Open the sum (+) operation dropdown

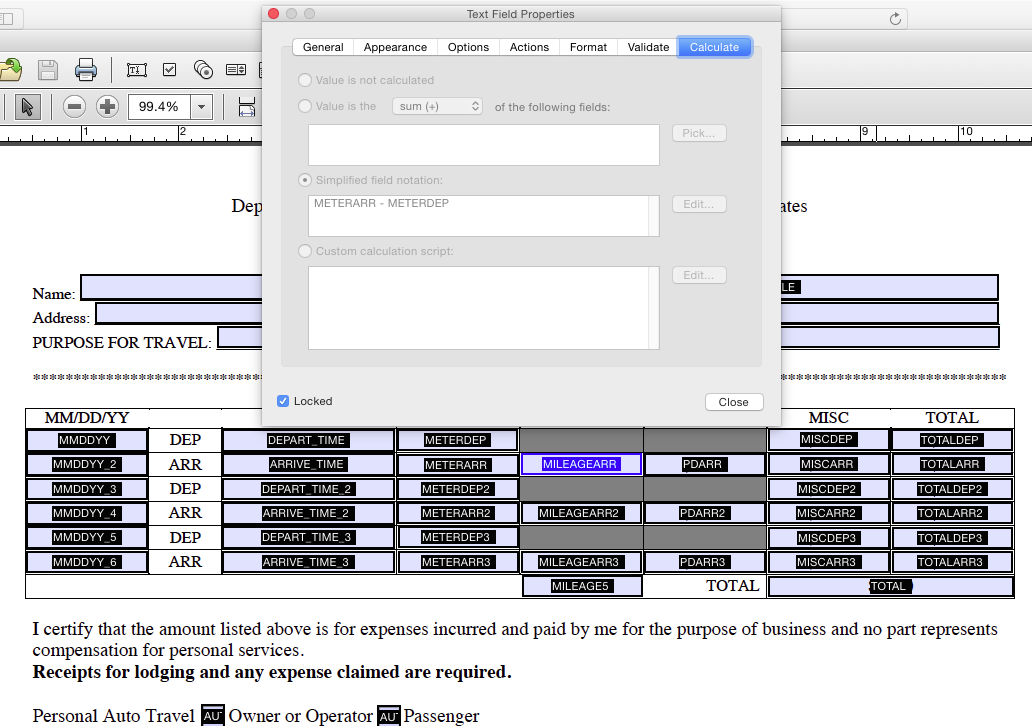(438, 106)
